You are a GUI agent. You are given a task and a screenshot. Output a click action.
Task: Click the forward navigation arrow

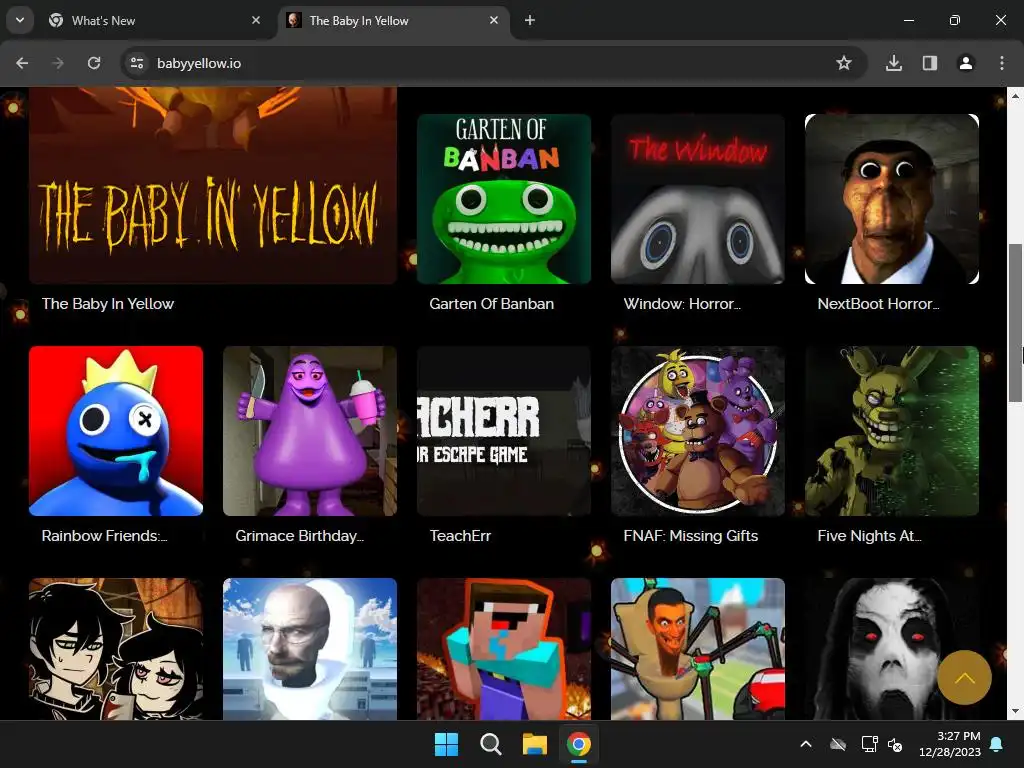[x=58, y=63]
